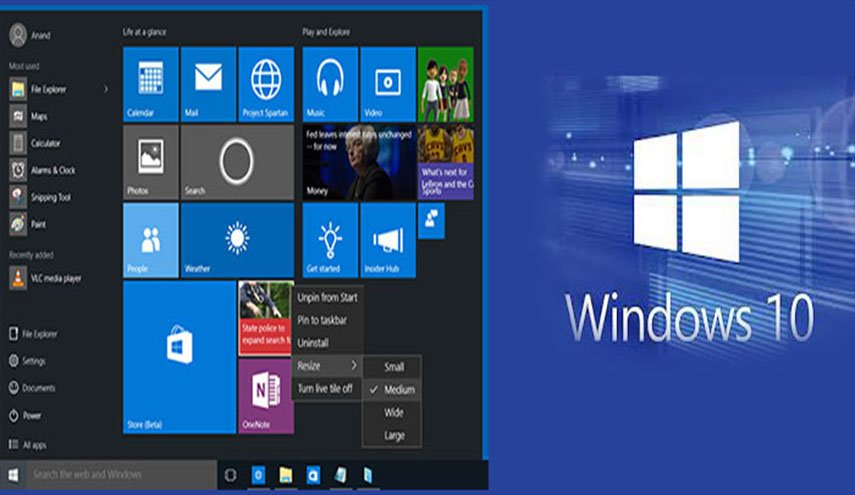Open Task View on taskbar
The height and width of the screenshot is (495, 855).
pyautogui.click(x=231, y=475)
